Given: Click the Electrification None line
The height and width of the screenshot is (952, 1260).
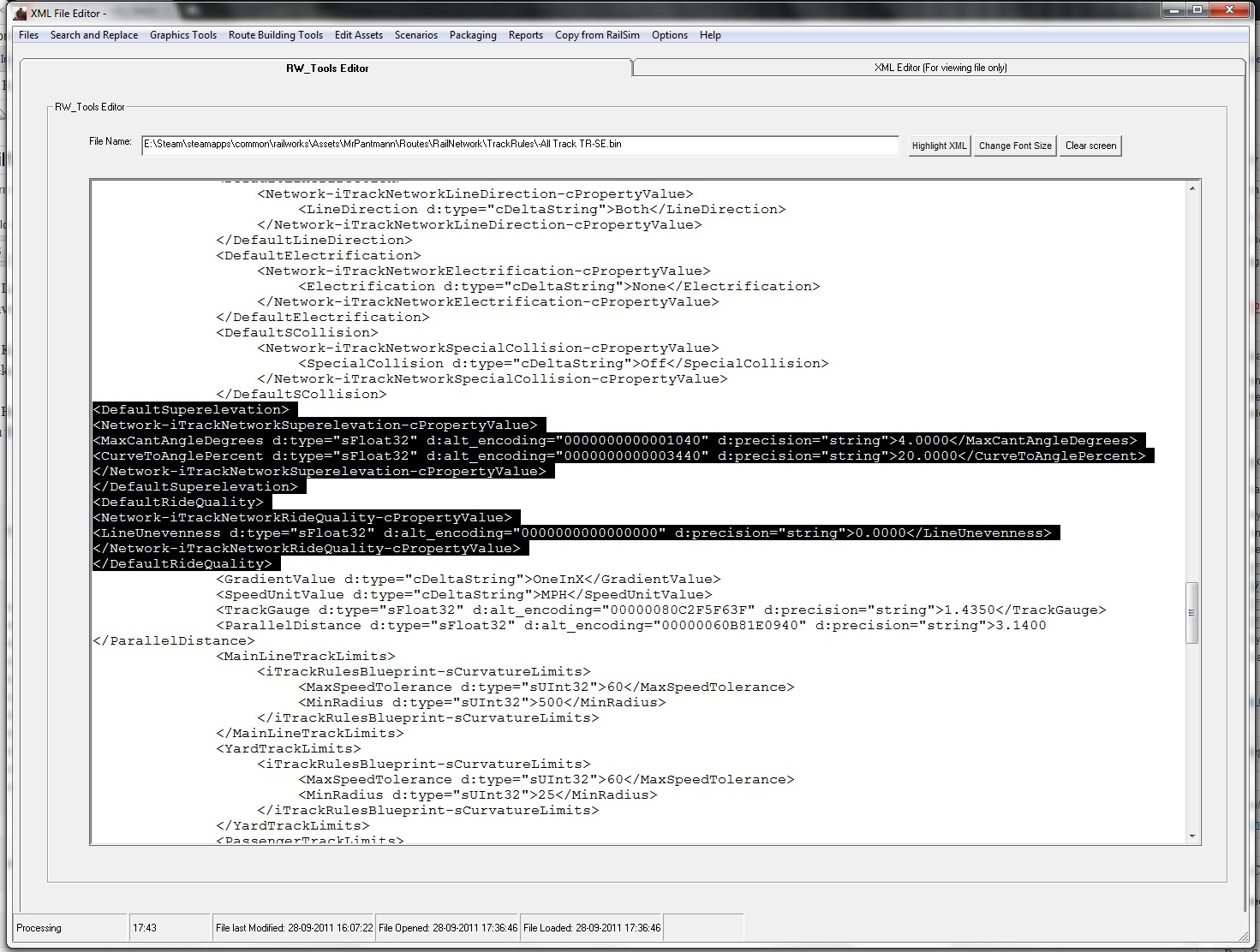Looking at the screenshot, I should pyautogui.click(x=558, y=287).
